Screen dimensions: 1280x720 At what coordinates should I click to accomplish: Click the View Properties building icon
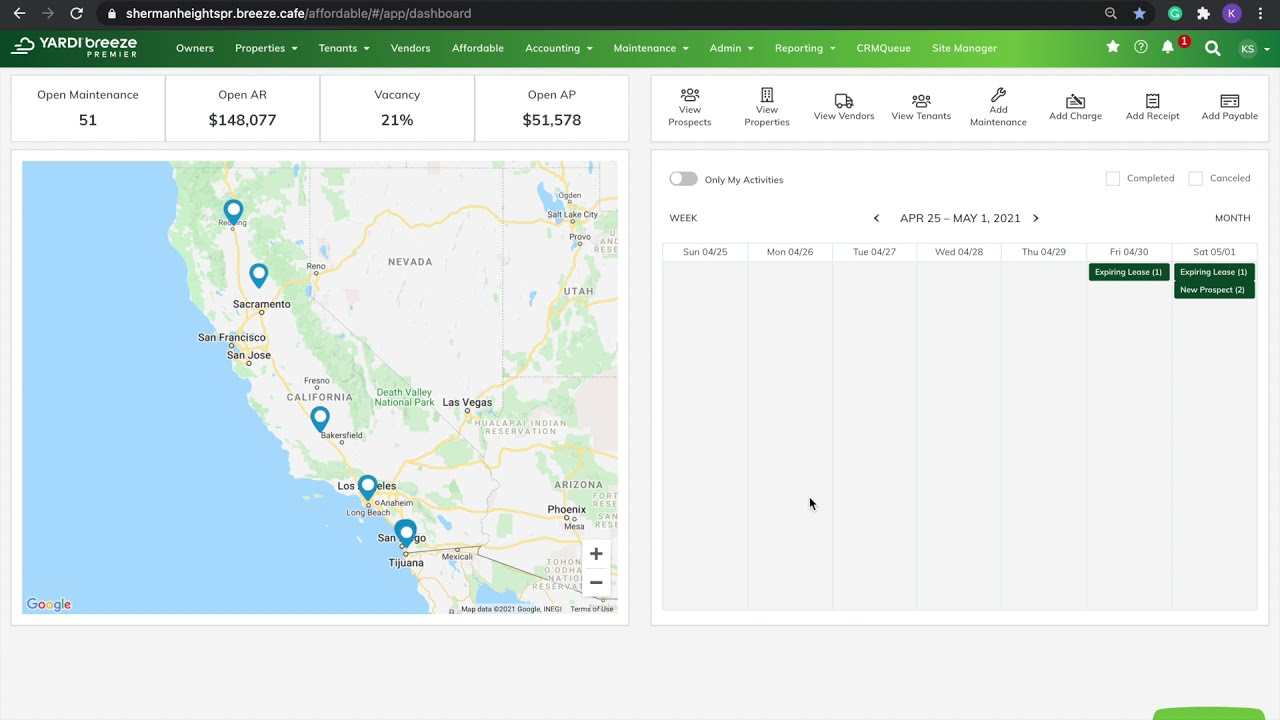pyautogui.click(x=767, y=95)
